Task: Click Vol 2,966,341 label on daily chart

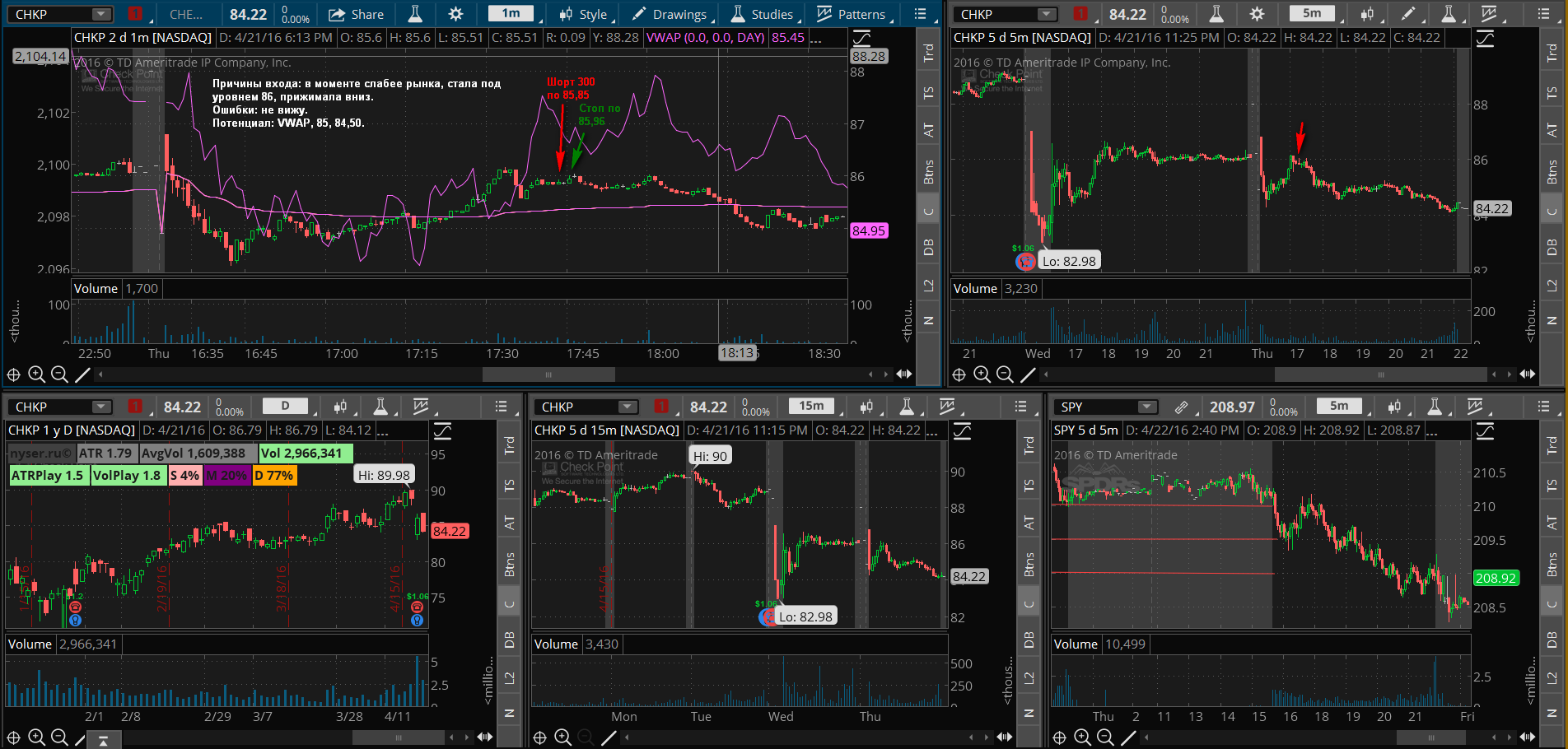Action: click(306, 453)
